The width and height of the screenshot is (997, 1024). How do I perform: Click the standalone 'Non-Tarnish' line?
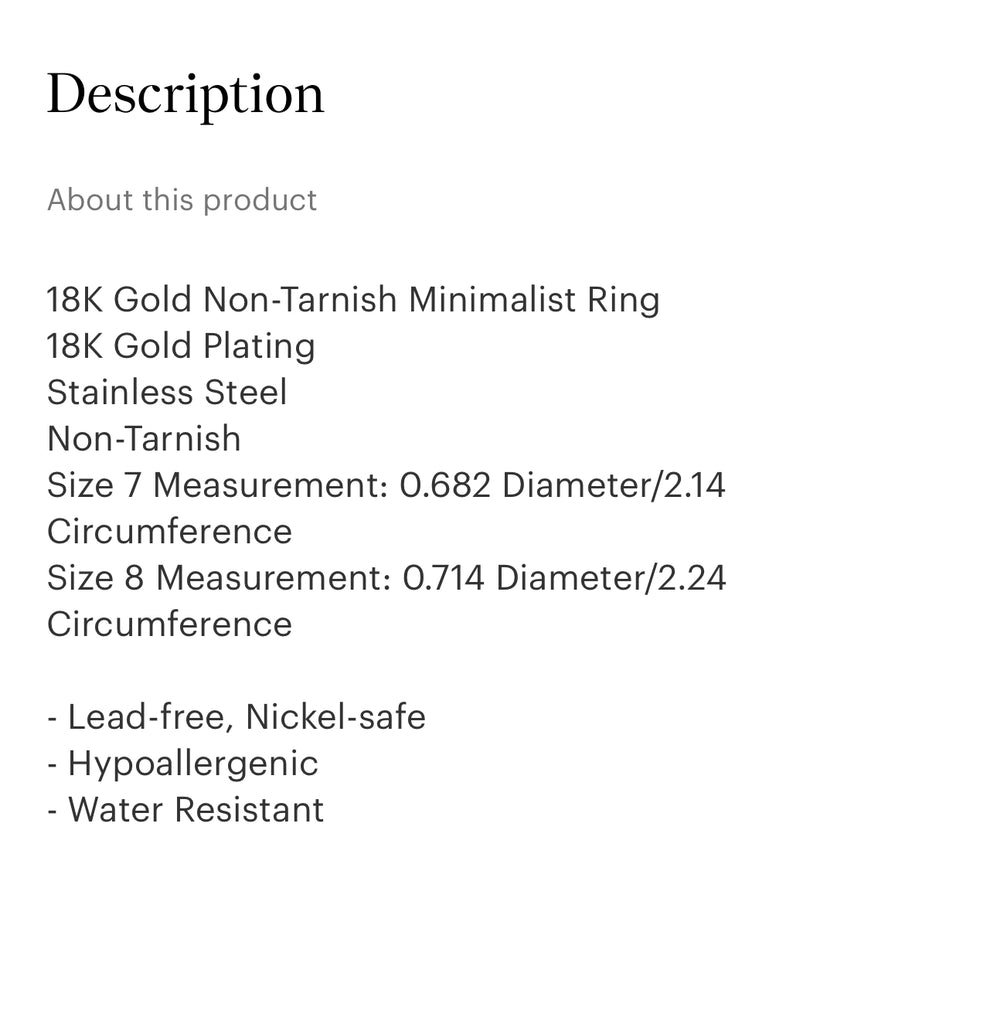144,439
